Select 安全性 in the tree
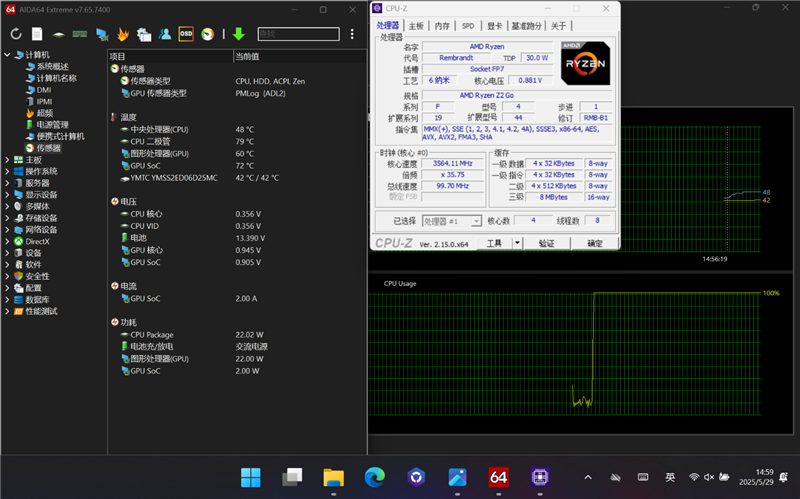The height and width of the screenshot is (499, 800). coord(37,276)
